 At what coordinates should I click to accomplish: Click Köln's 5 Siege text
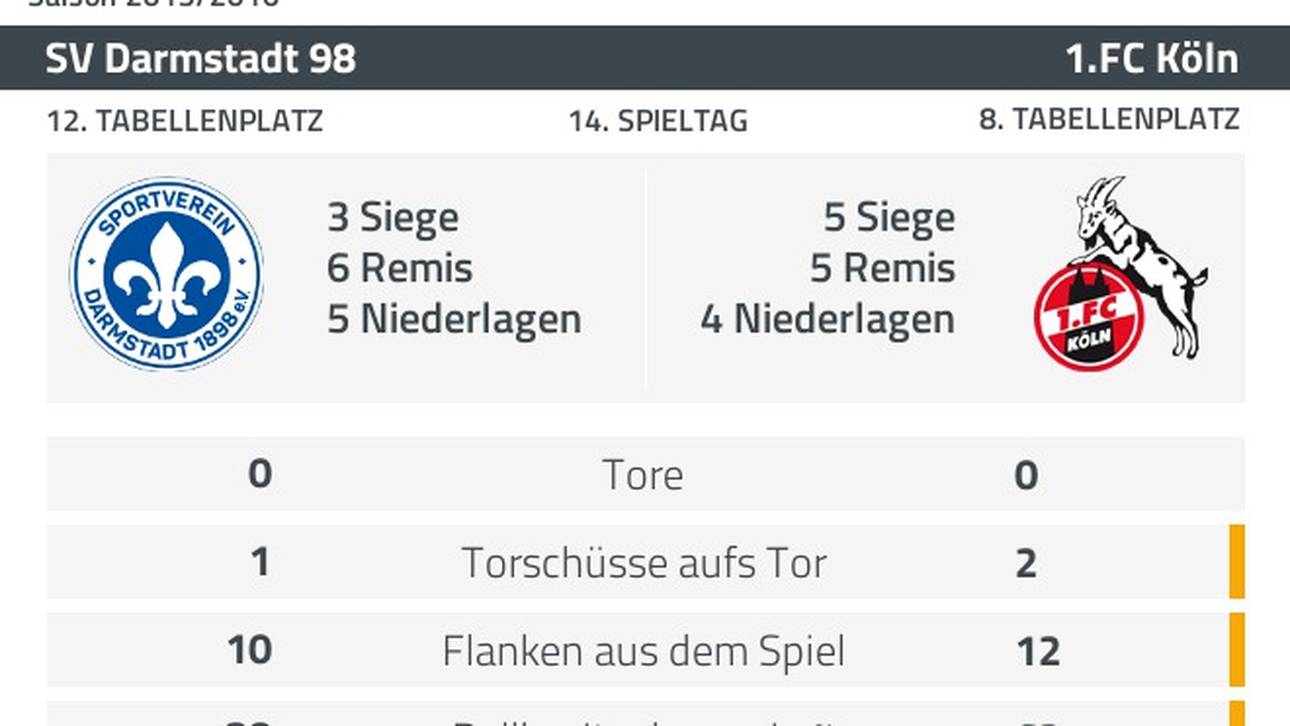coord(889,218)
